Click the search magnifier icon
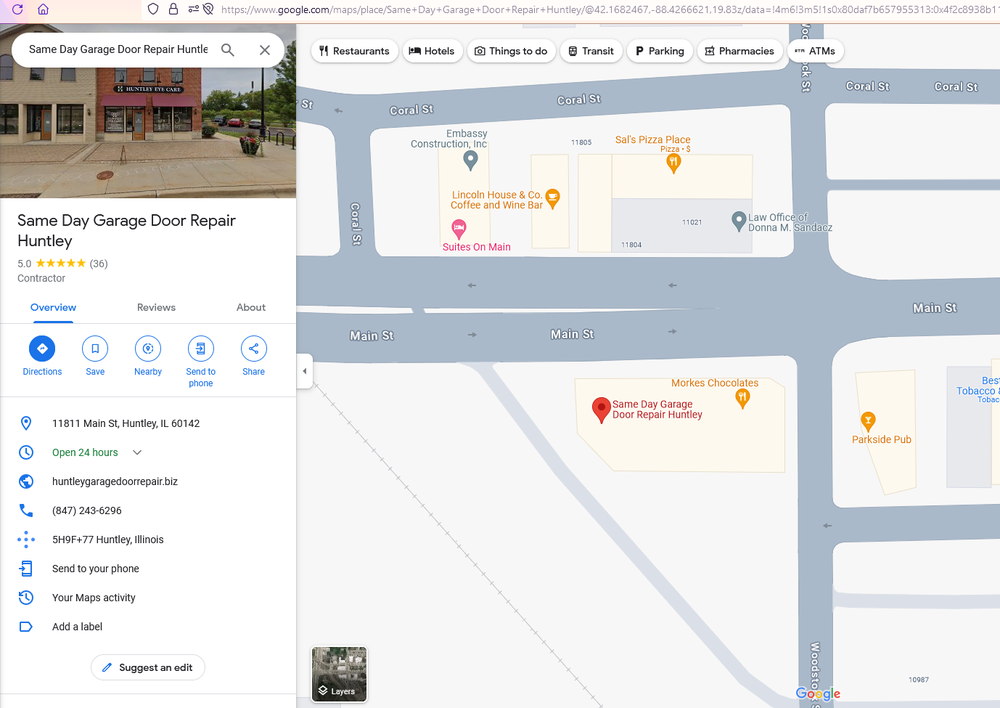Viewport: 1000px width, 708px height. (228, 50)
